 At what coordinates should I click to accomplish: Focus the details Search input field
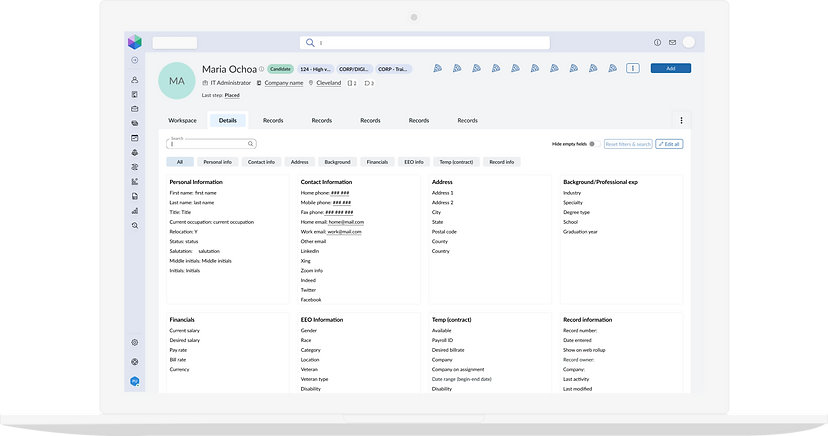click(x=211, y=144)
